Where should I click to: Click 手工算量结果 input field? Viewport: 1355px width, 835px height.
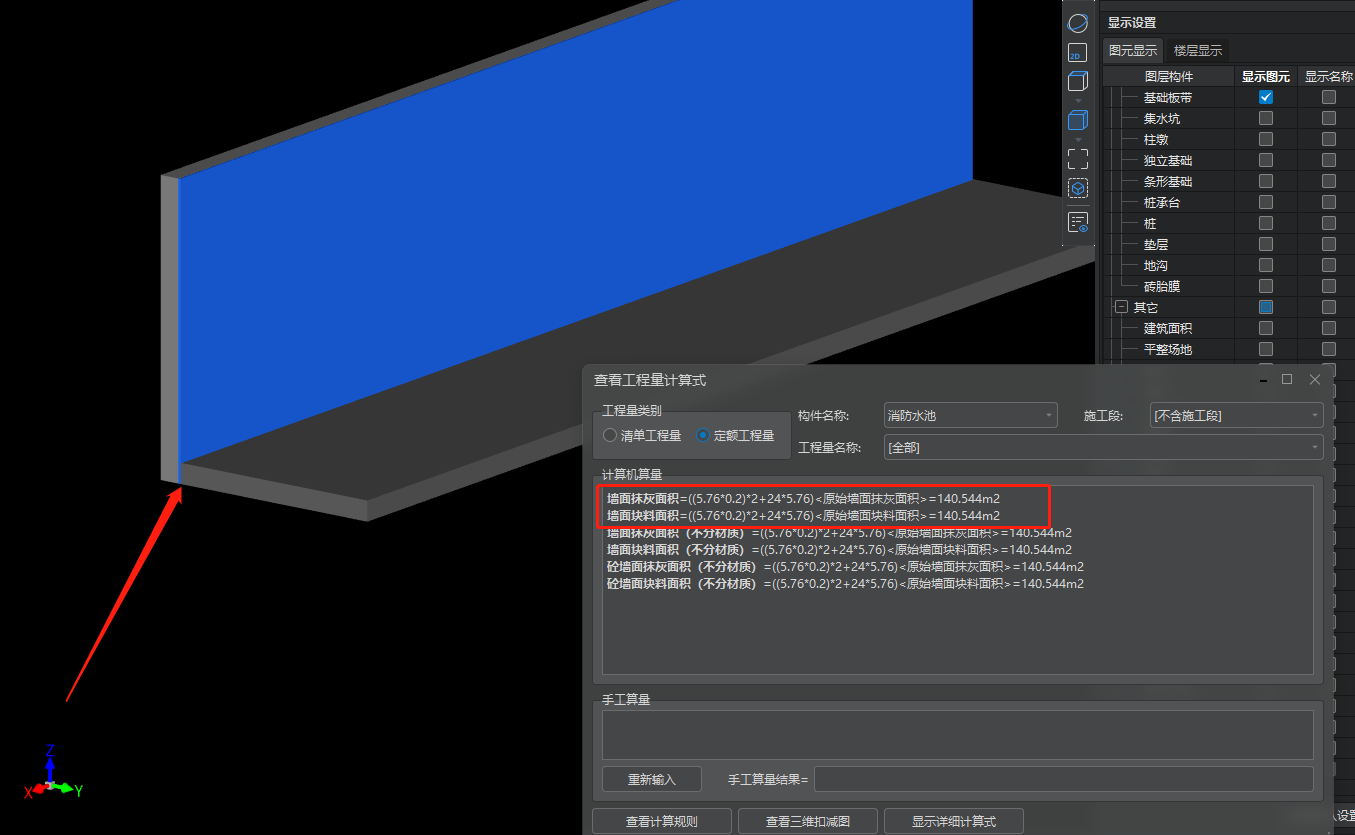1064,779
